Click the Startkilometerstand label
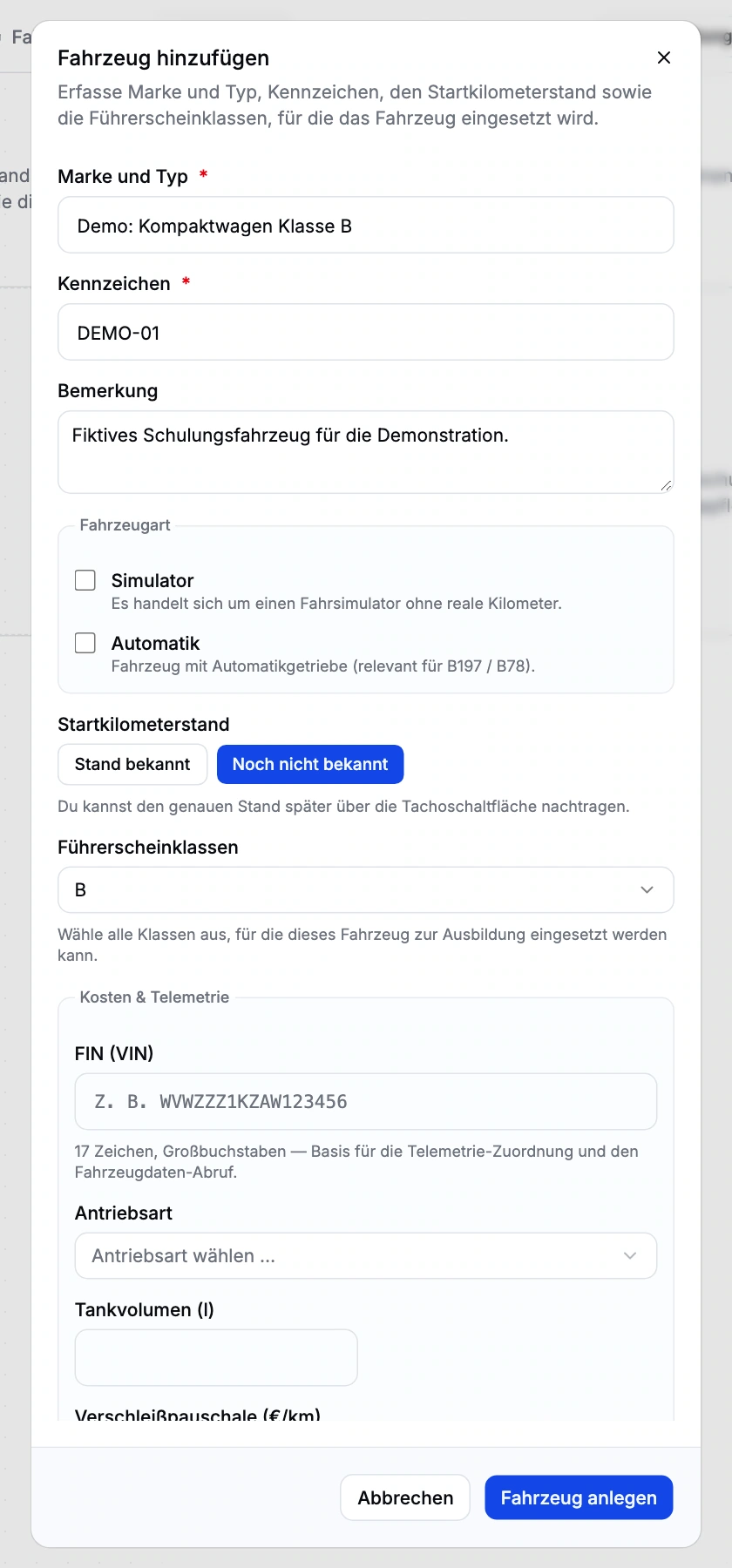Viewport: 732px width, 1568px height. point(144,725)
